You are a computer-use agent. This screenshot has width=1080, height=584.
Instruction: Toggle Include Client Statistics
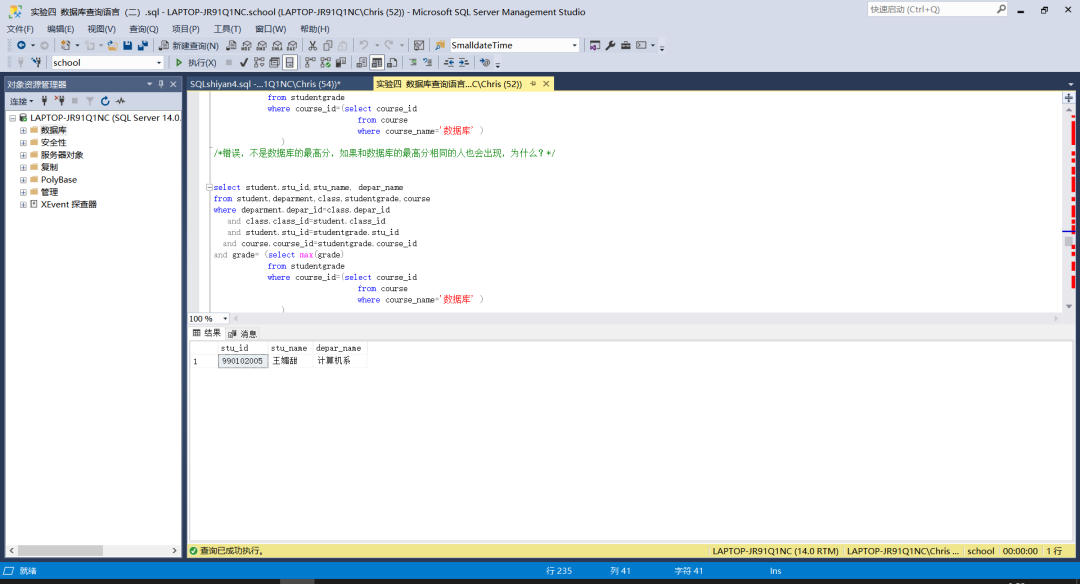click(x=340, y=63)
